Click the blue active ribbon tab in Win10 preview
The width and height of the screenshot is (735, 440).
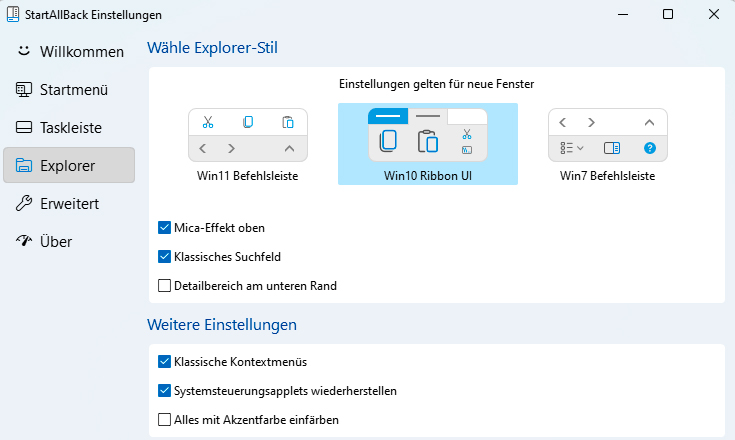[x=388, y=116]
